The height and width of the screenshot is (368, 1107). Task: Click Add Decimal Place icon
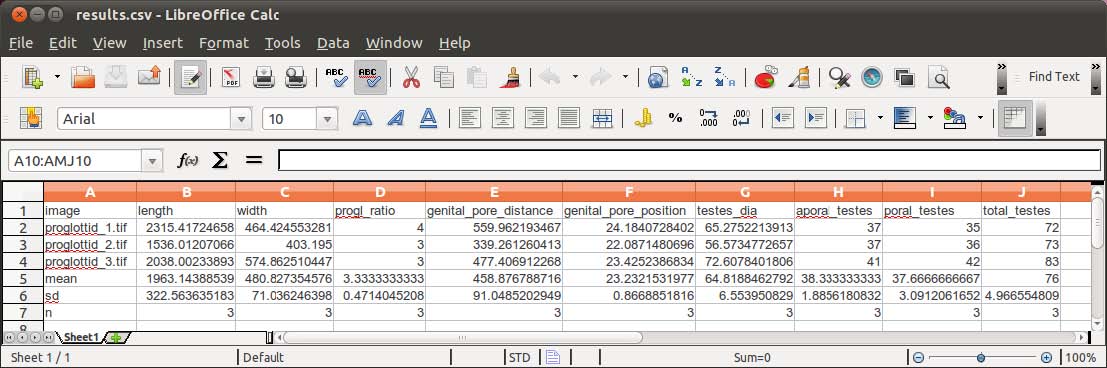(708, 118)
